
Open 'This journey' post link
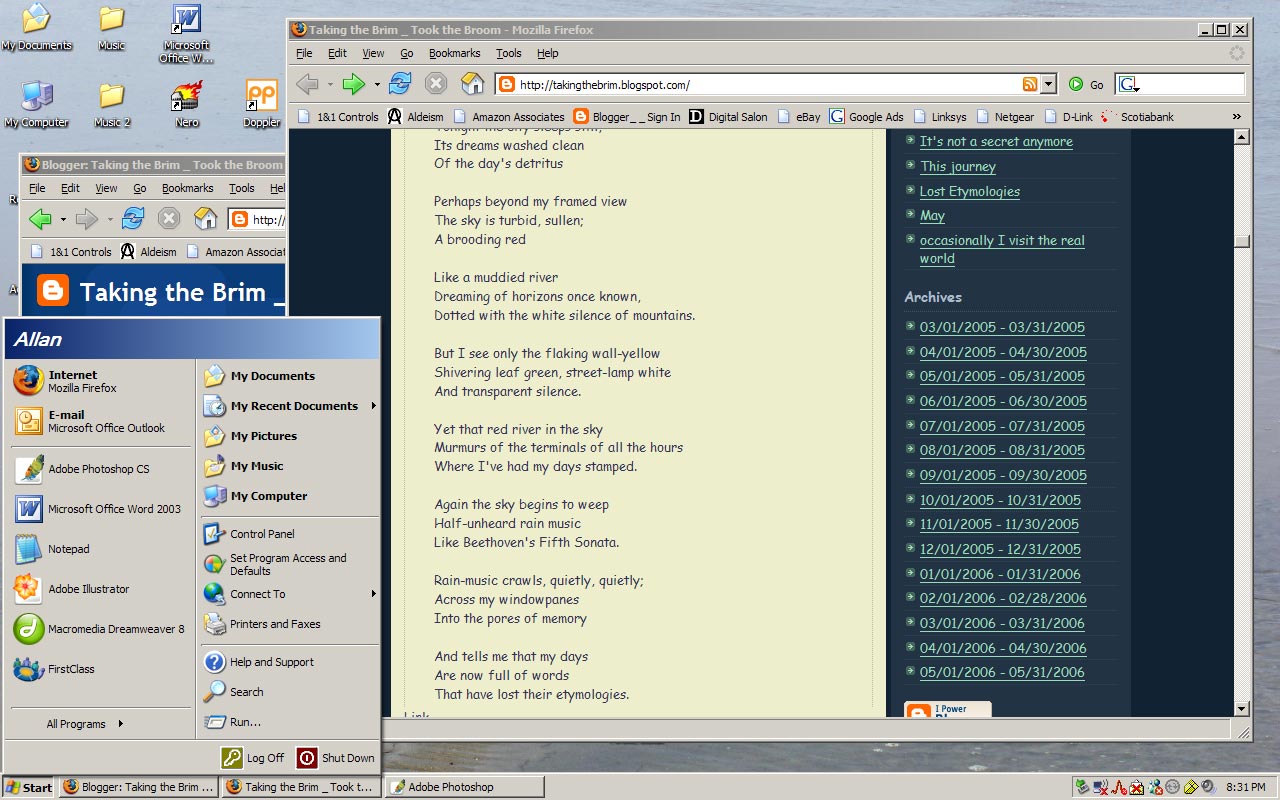[x=958, y=167]
